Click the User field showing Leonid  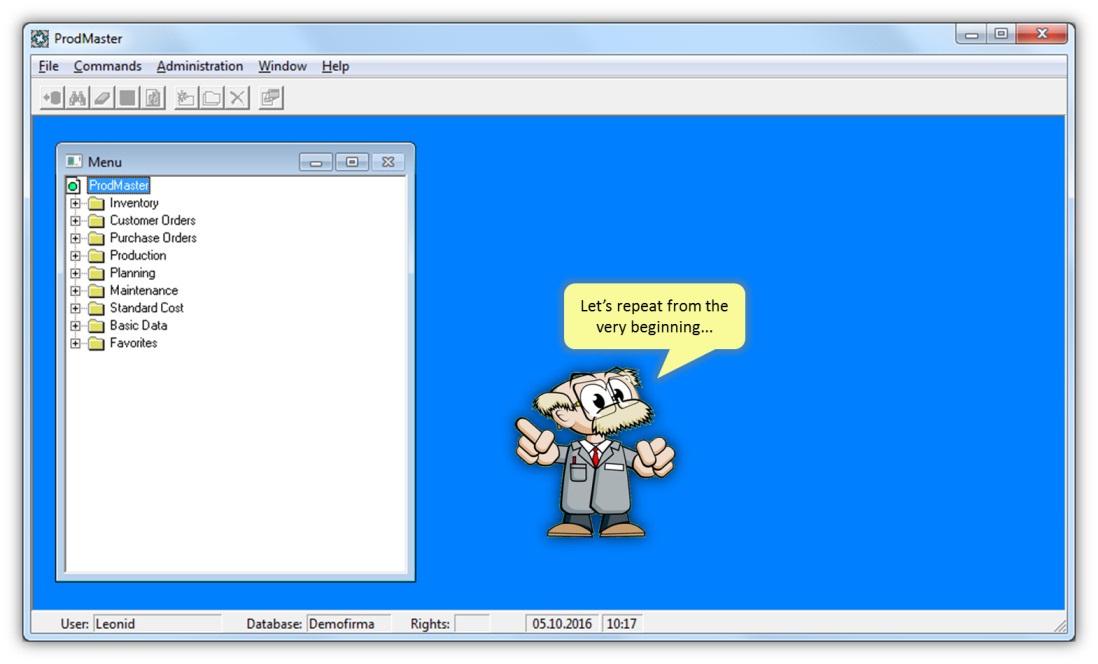(x=157, y=623)
